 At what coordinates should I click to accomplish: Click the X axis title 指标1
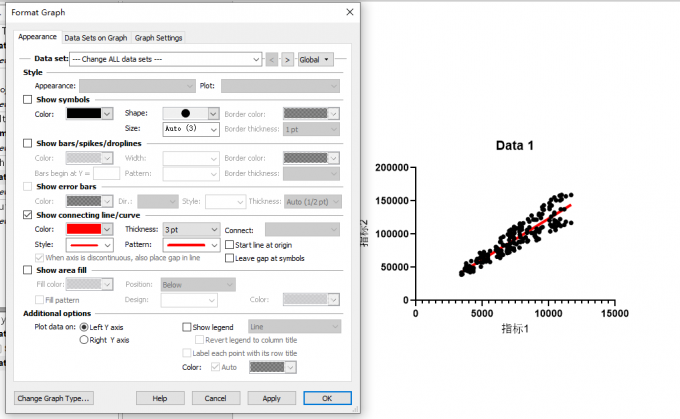pos(515,329)
